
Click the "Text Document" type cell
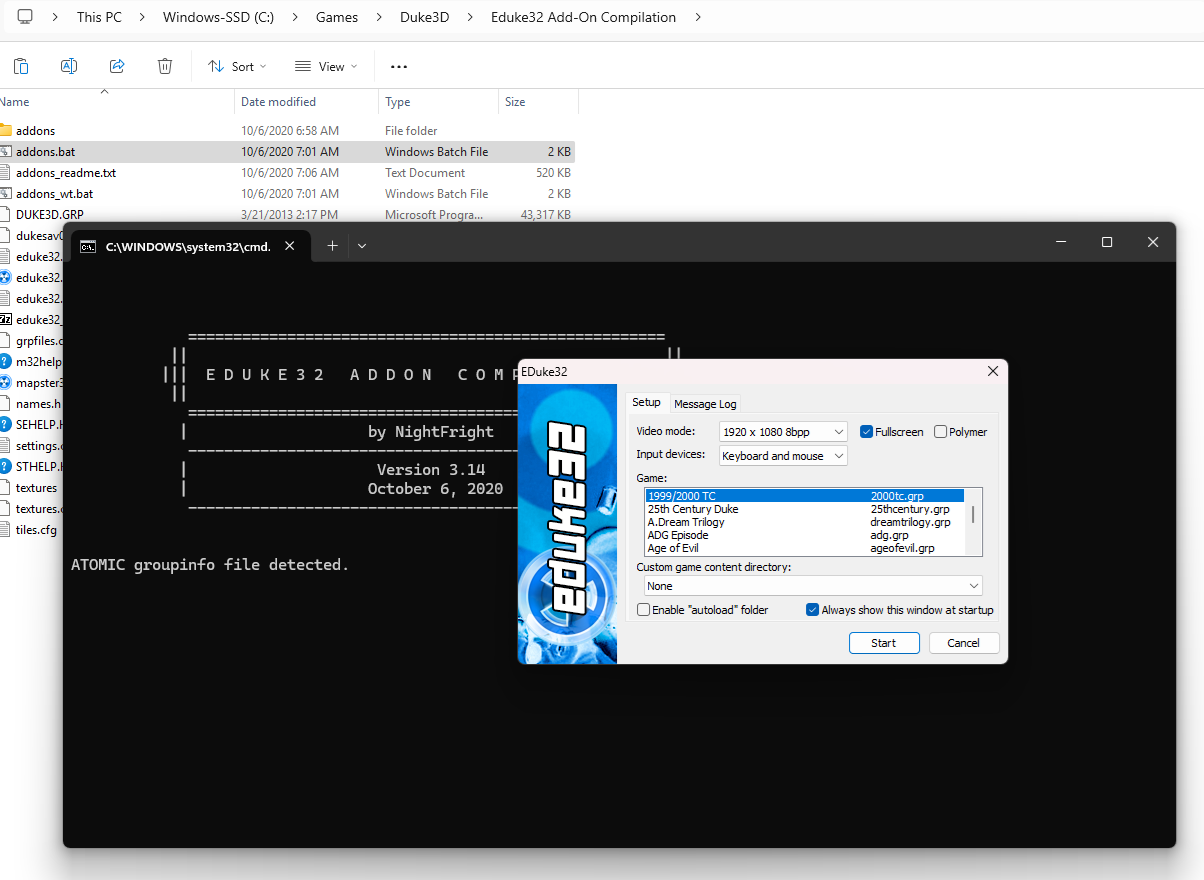425,173
